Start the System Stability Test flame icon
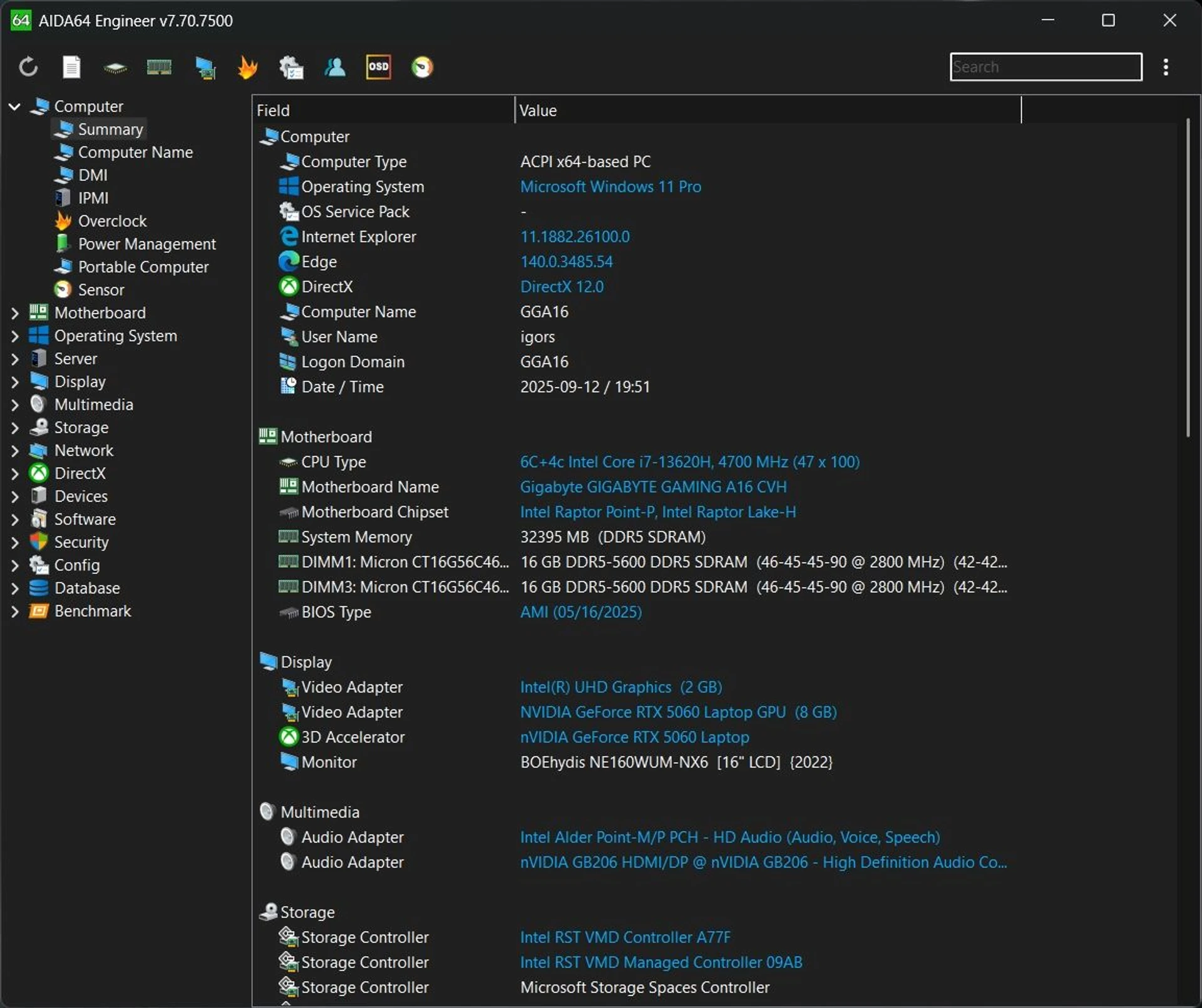The width and height of the screenshot is (1202, 1008). [248, 67]
